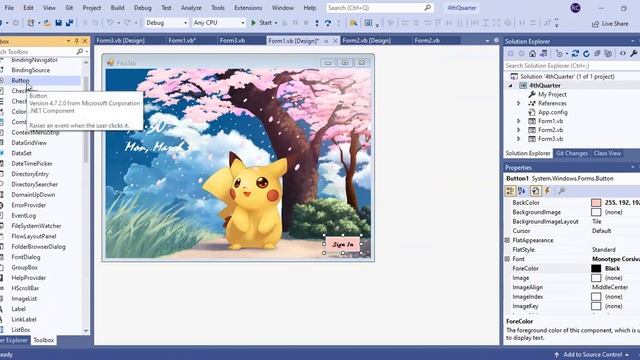
Task: Click the Find in Files icon in toolbar
Action: click(x=353, y=23)
